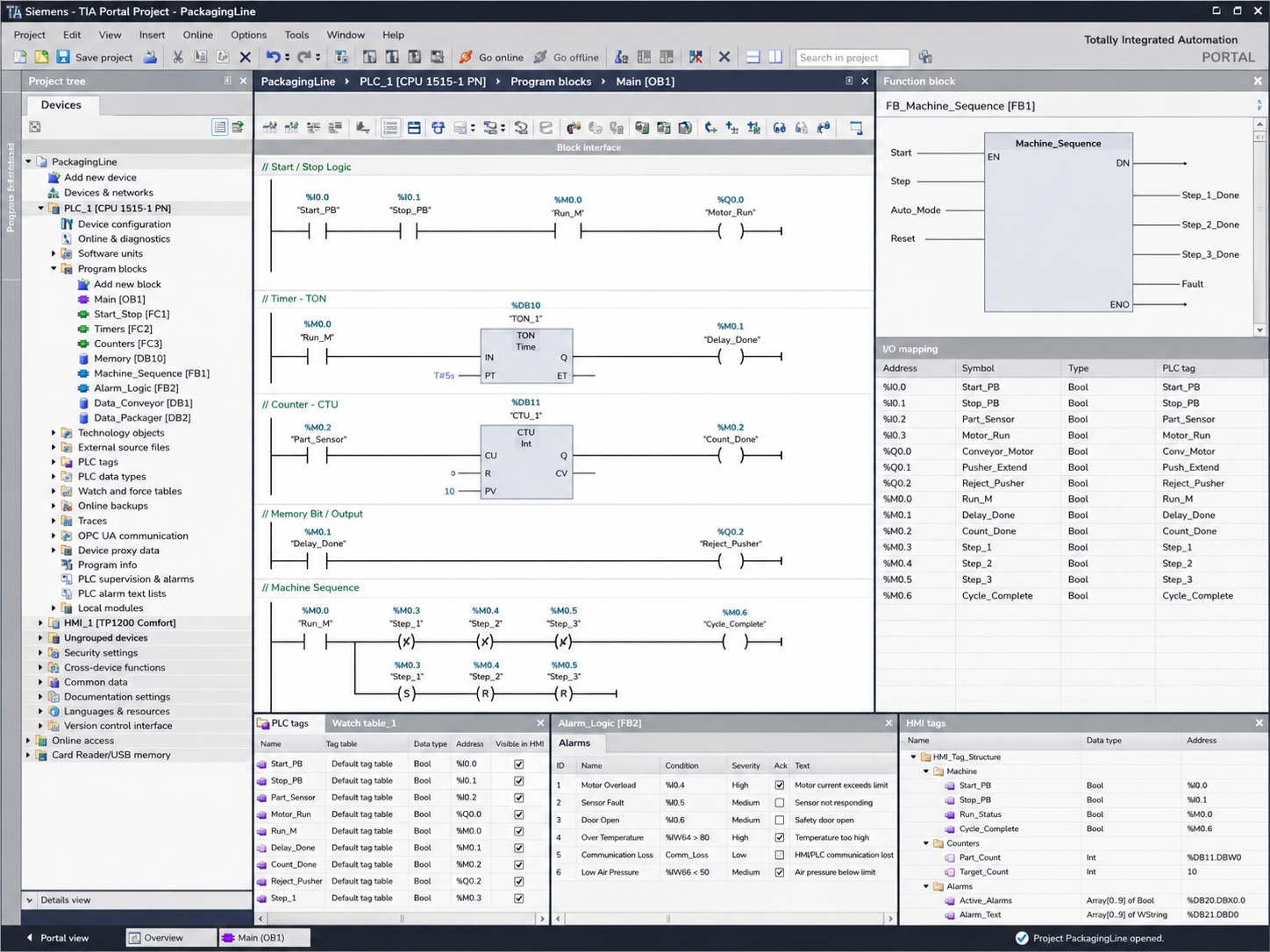Open the Undo history dropdown arrow
1270x952 pixels.
(x=287, y=57)
